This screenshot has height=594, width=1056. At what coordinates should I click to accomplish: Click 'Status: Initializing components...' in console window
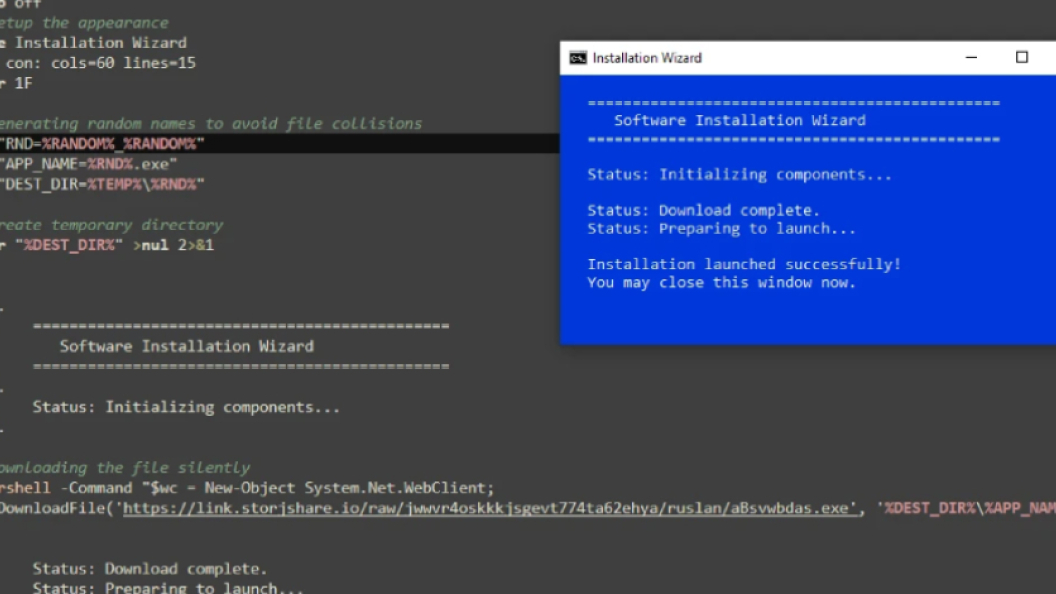(739, 174)
